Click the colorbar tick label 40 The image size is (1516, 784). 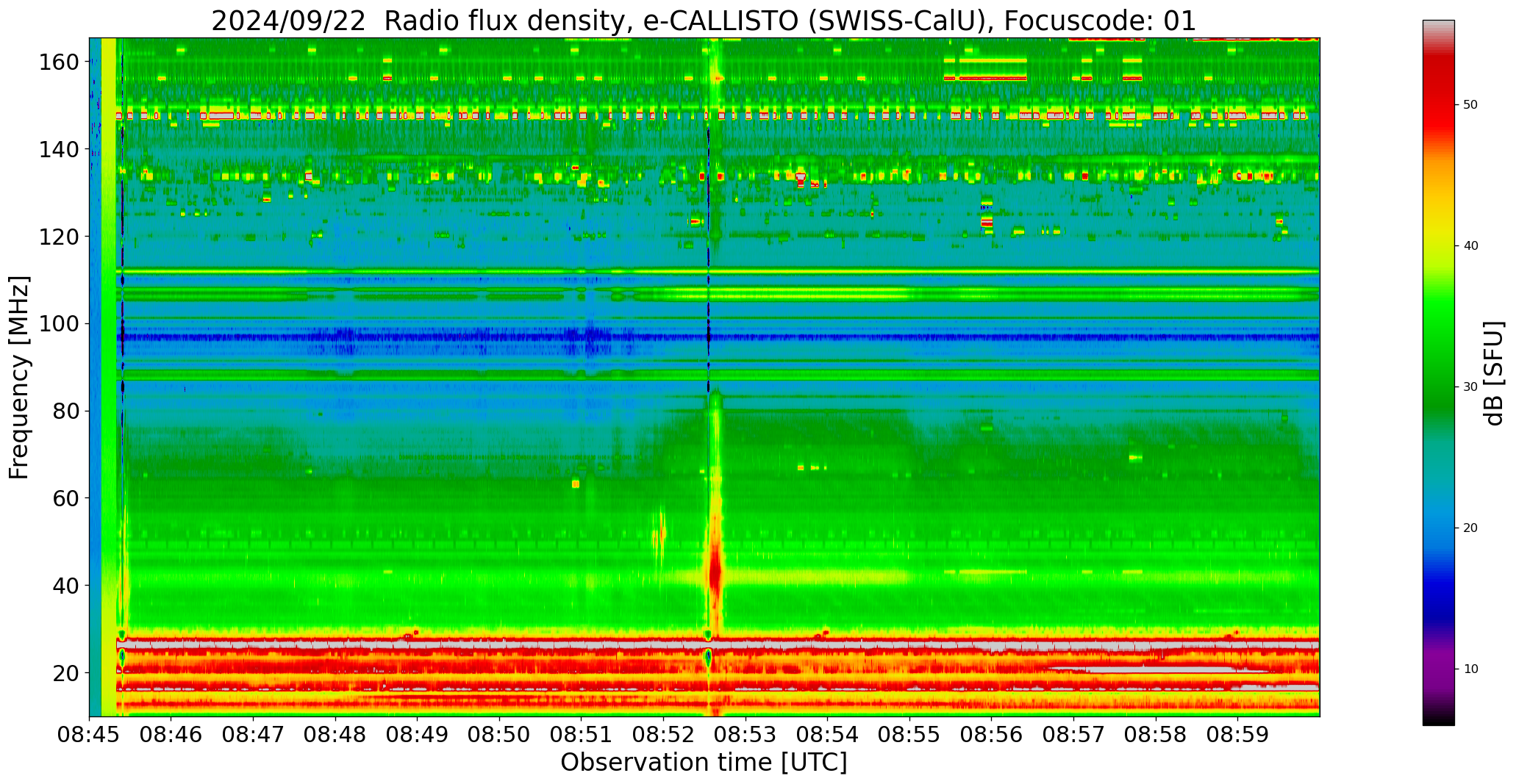[1470, 245]
